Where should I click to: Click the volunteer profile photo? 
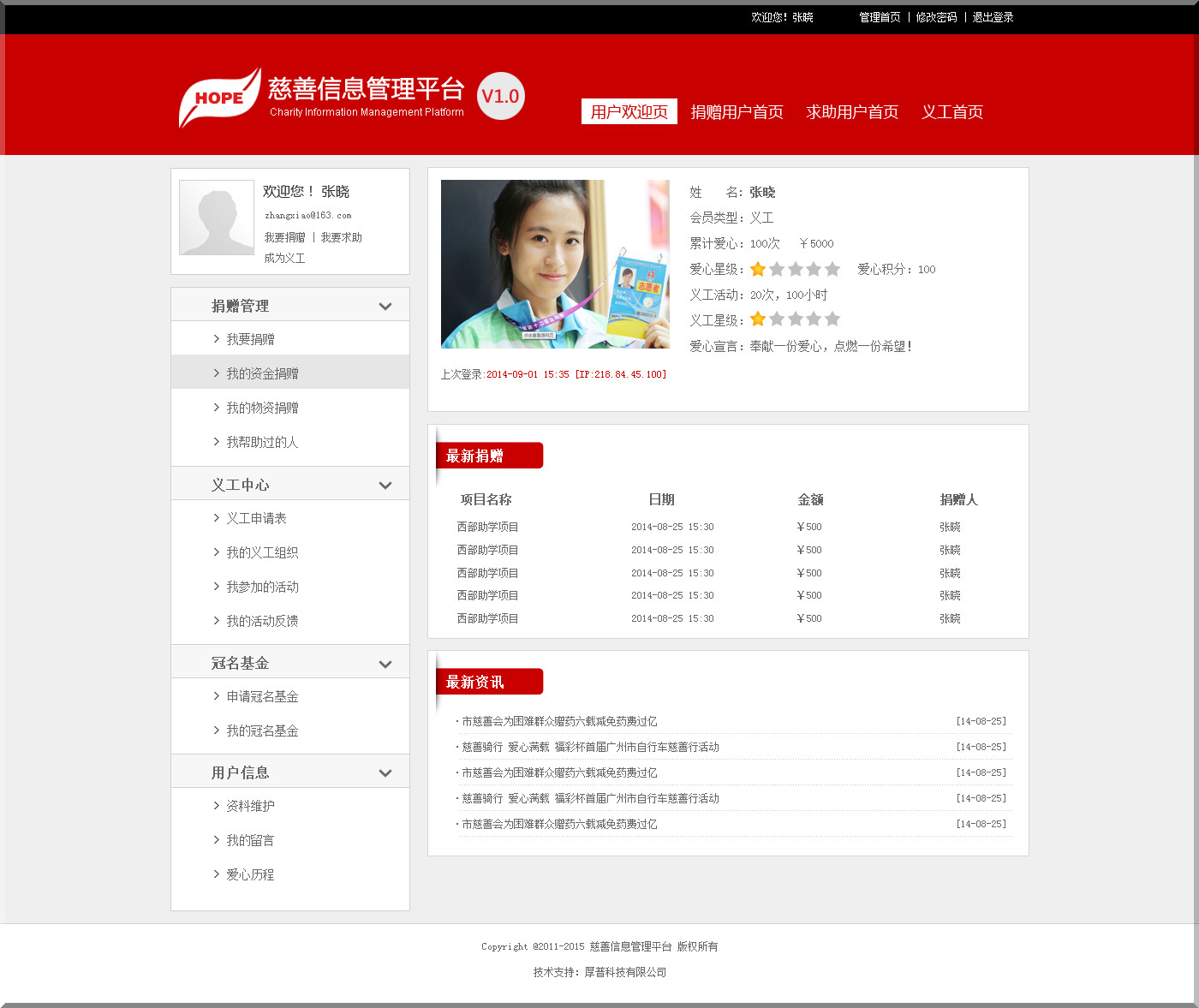[x=555, y=264]
